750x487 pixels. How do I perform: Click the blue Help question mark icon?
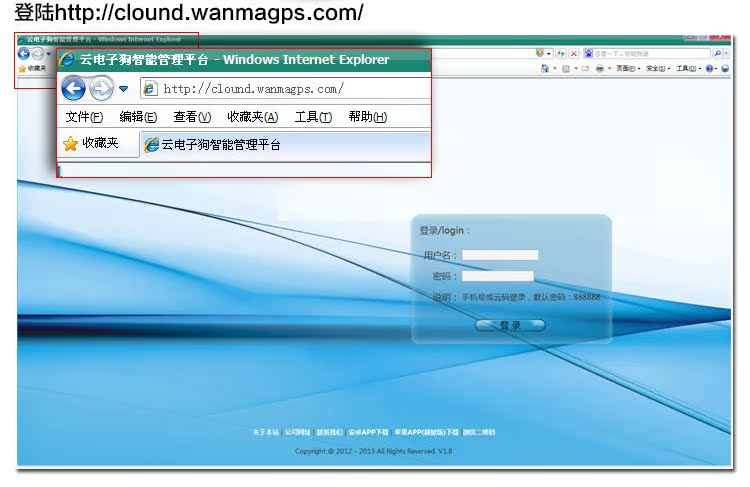pos(709,68)
